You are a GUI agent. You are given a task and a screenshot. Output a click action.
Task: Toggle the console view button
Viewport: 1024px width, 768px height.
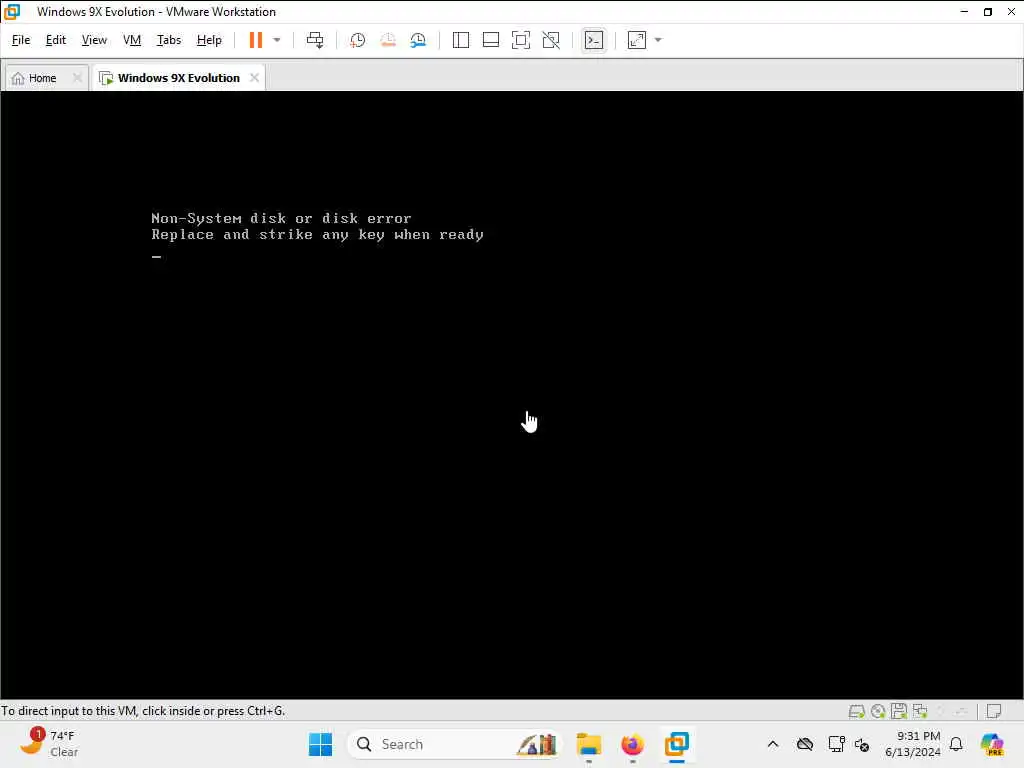point(594,40)
